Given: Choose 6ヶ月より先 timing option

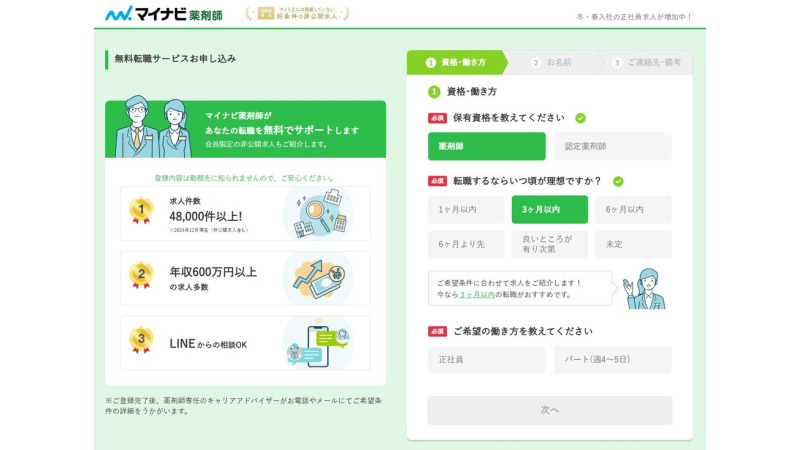Looking at the screenshot, I should coord(466,244).
